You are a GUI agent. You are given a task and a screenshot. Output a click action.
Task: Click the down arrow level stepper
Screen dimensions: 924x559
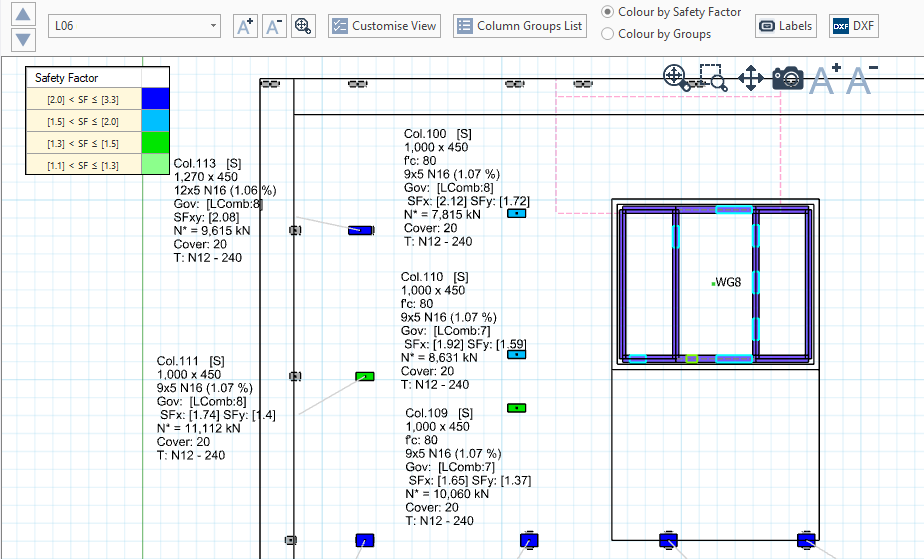point(25,39)
